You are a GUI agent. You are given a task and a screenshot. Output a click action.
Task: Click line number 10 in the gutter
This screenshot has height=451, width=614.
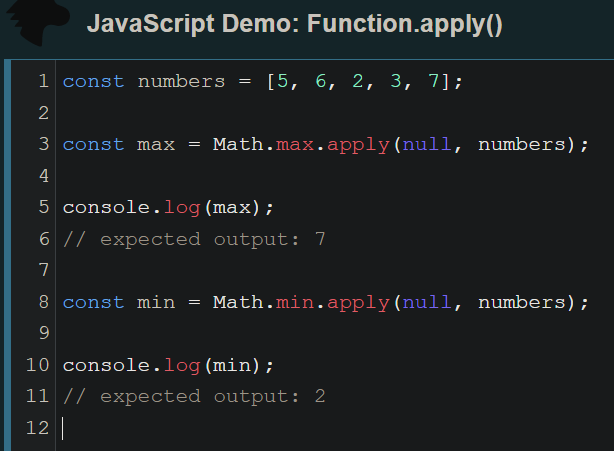click(38, 365)
